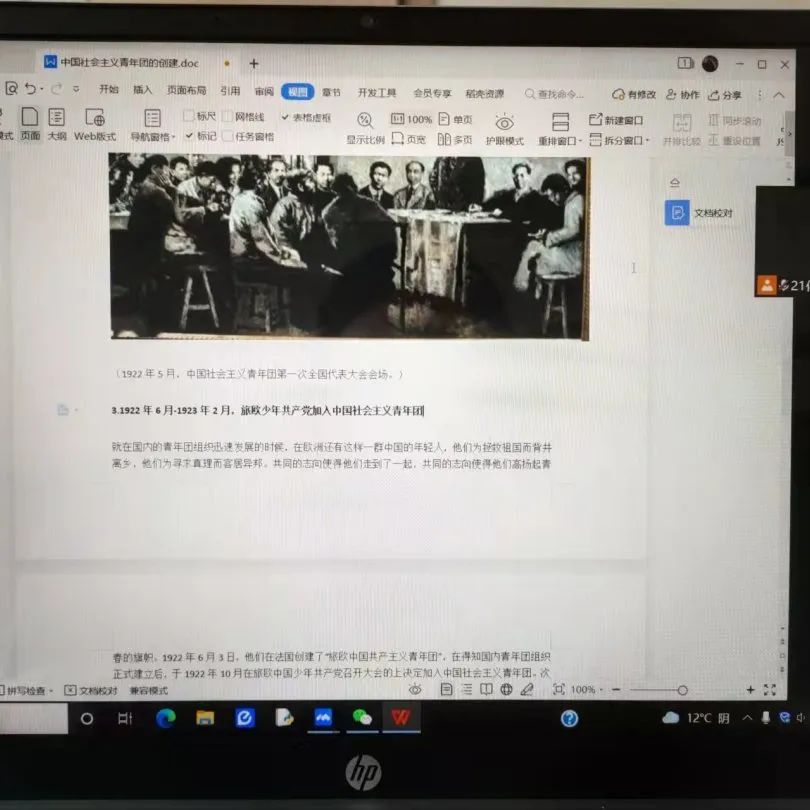Open a new window (新建窗口)

coord(616,120)
